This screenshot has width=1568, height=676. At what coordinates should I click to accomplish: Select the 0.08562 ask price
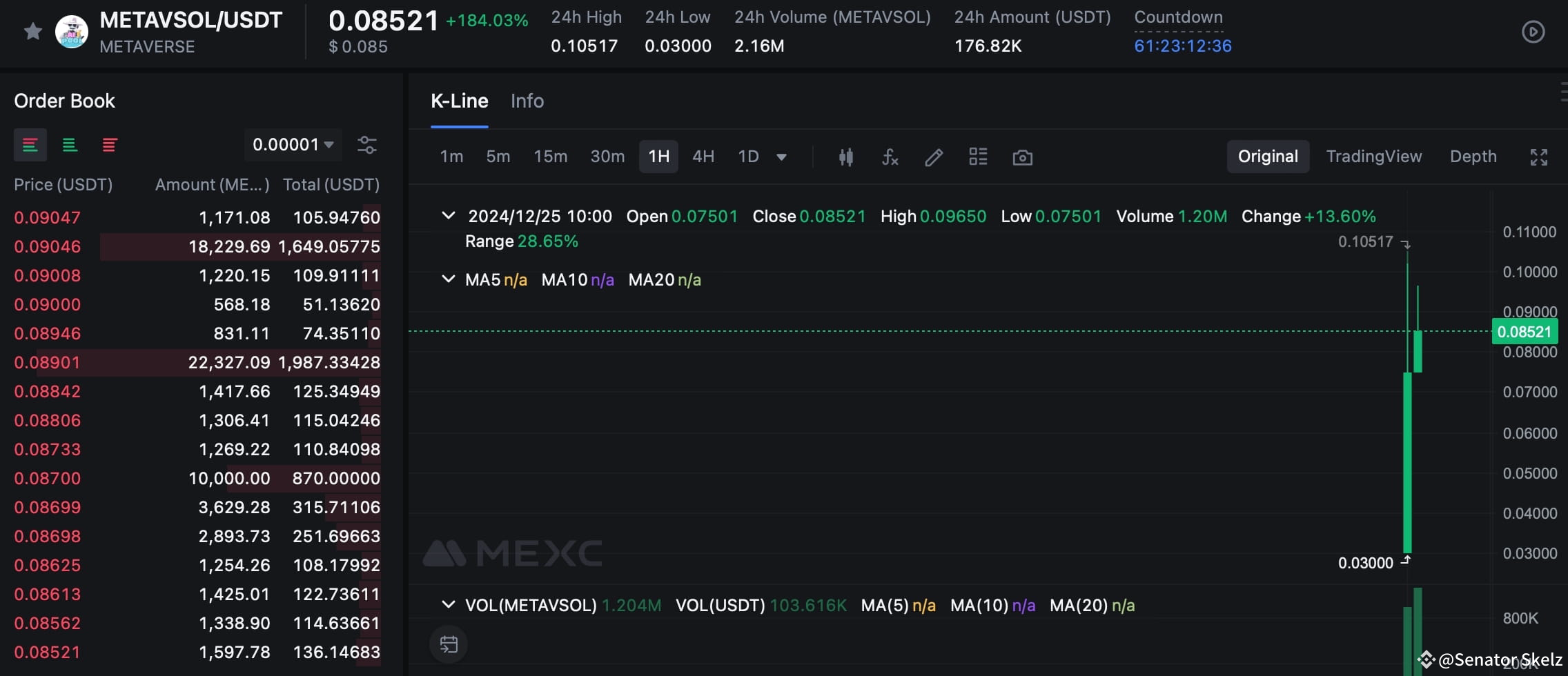point(48,623)
